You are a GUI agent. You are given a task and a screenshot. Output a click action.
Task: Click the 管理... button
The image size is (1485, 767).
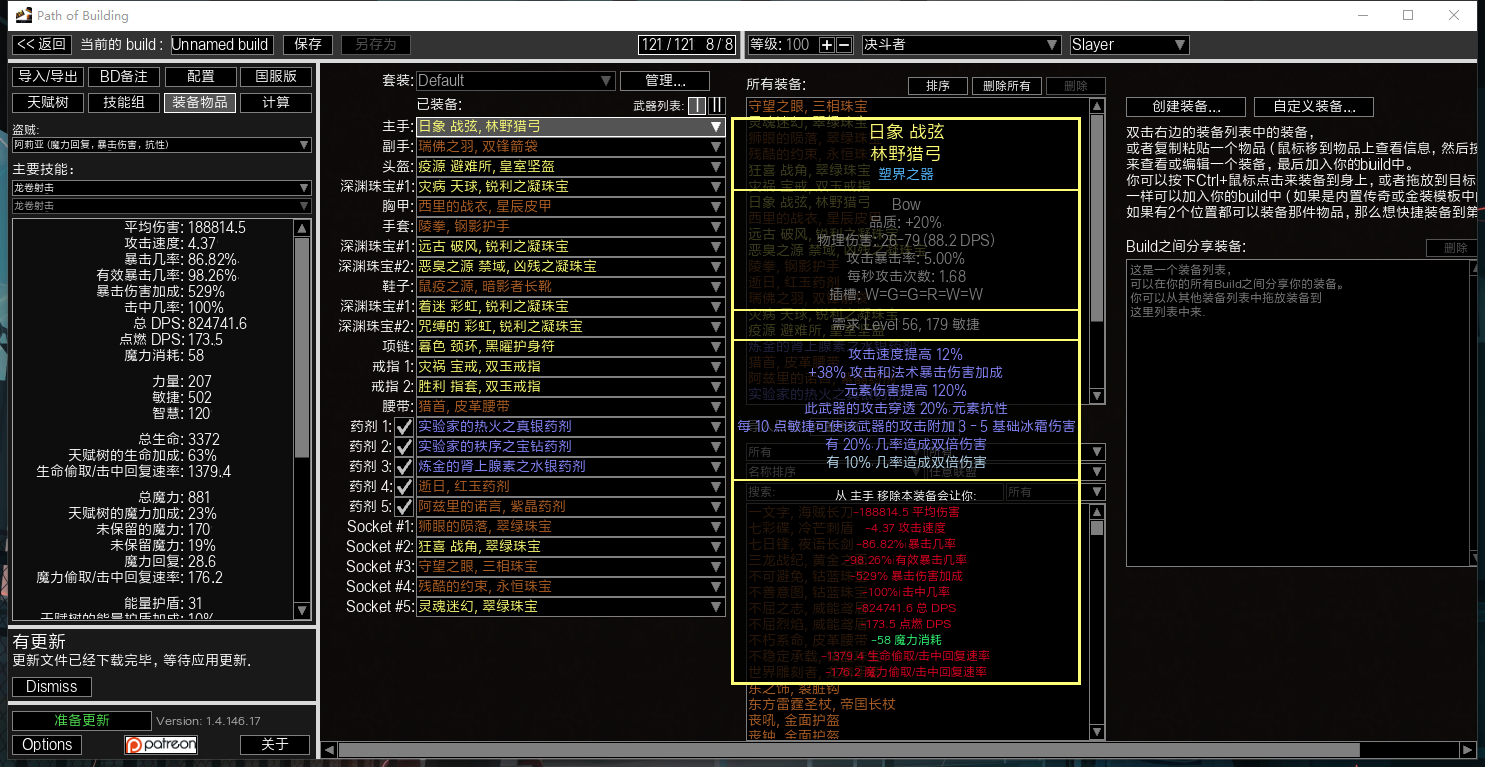[x=665, y=81]
